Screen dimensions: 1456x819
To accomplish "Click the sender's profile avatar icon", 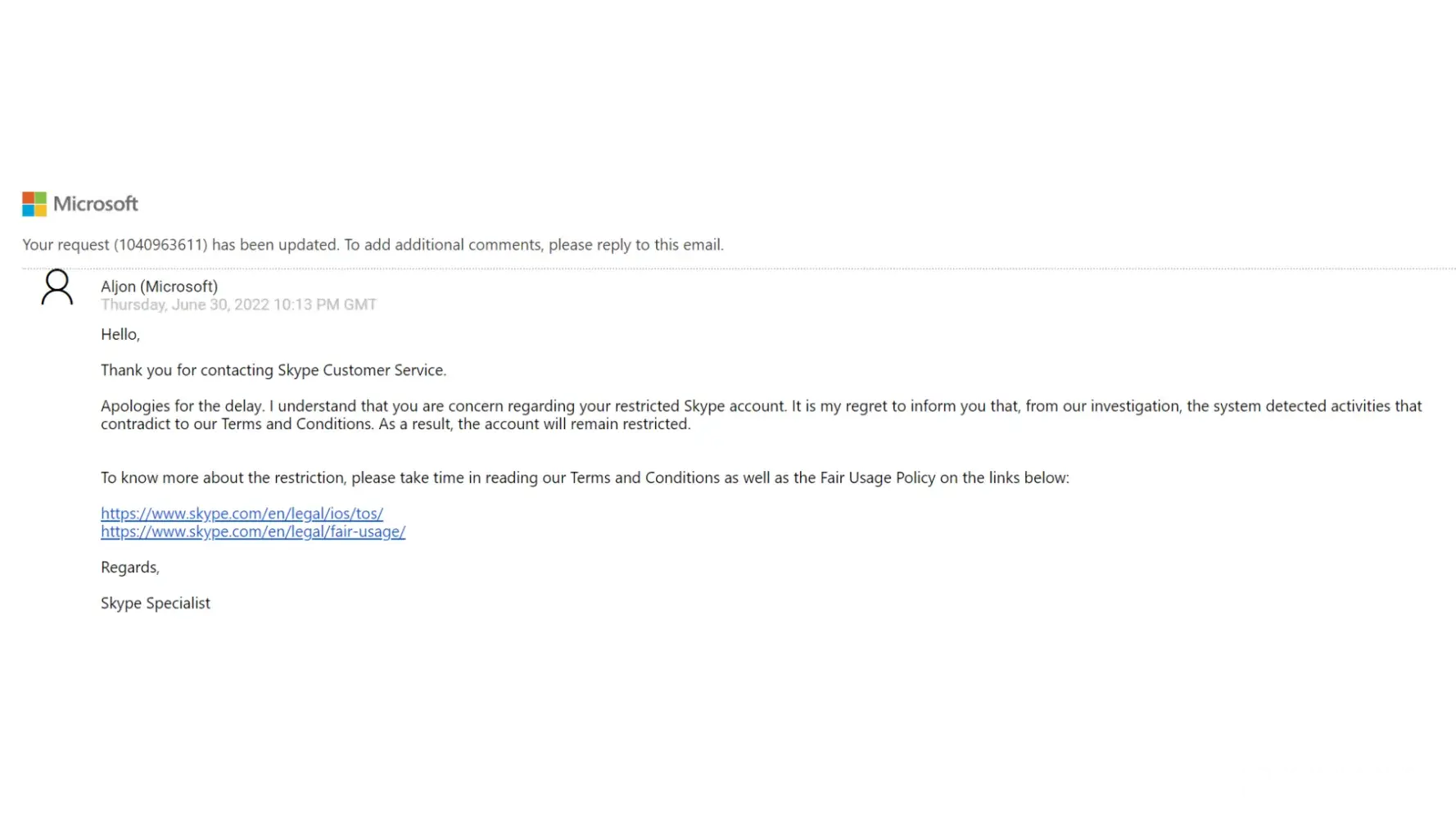I will 57,287.
